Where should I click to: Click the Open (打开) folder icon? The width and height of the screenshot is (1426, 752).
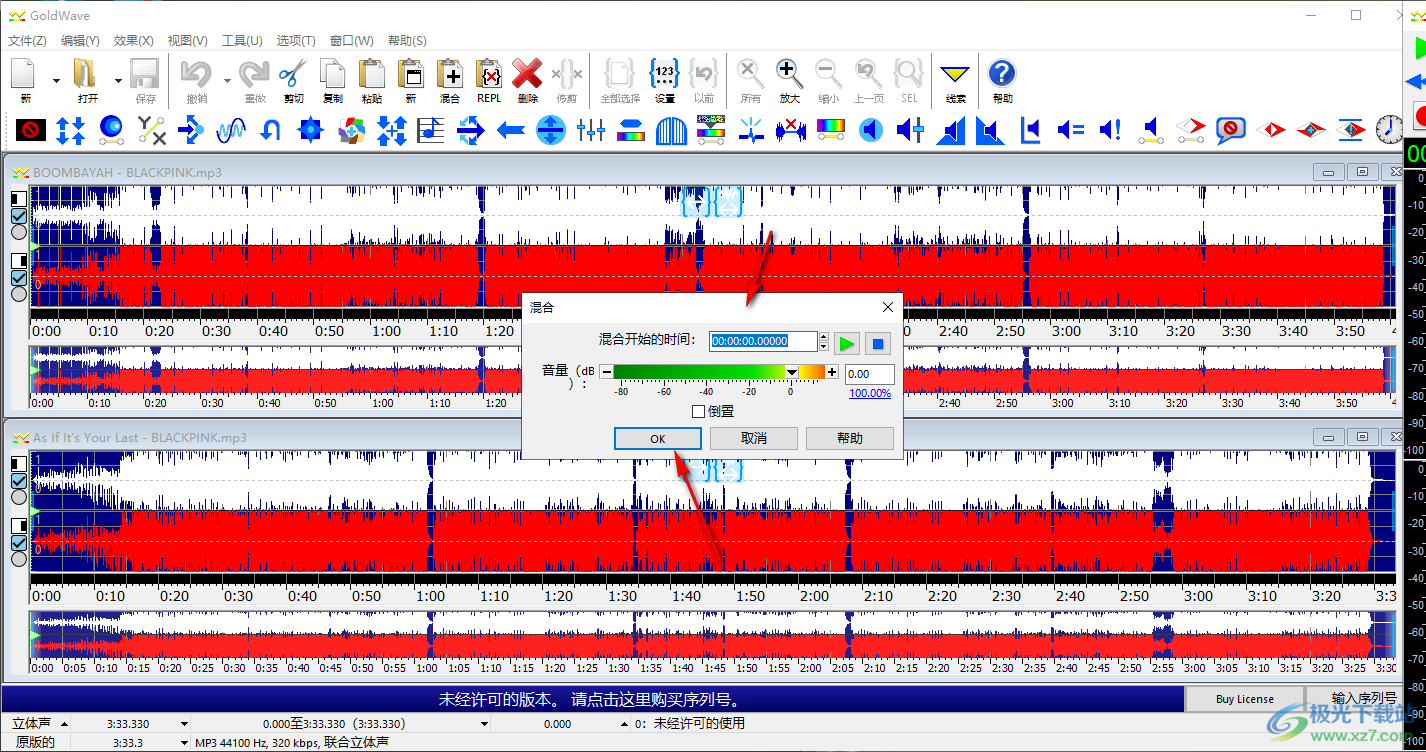pos(86,76)
